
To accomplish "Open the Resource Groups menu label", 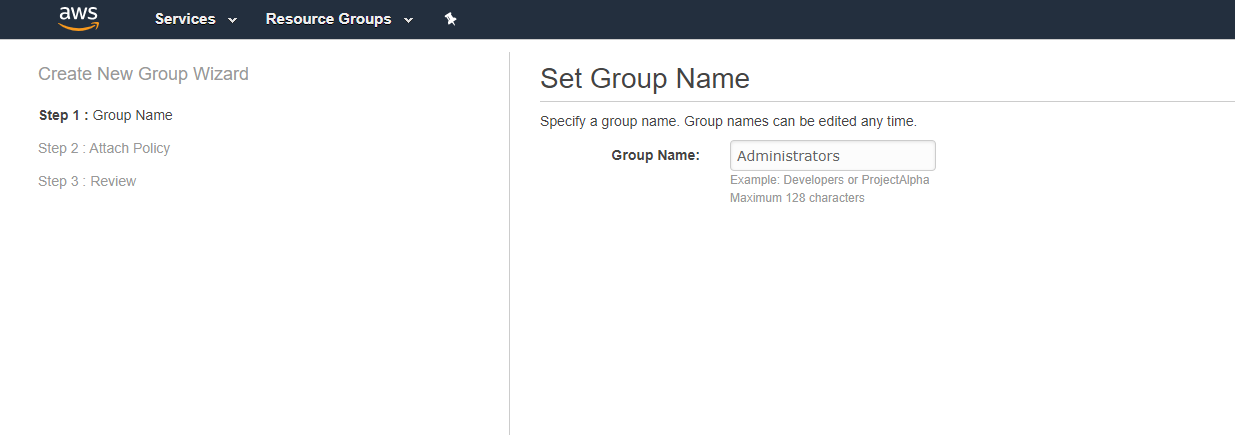I will coord(328,19).
